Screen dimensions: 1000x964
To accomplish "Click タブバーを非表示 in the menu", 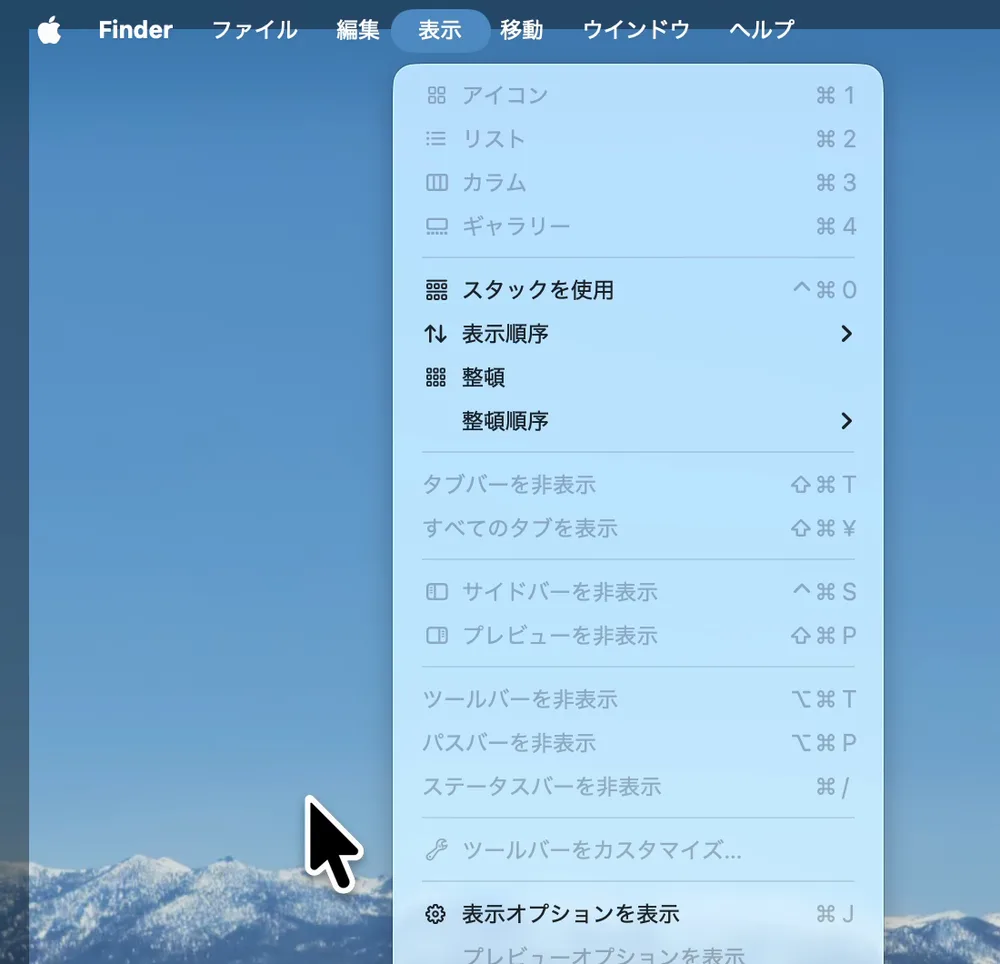I will pos(638,485).
